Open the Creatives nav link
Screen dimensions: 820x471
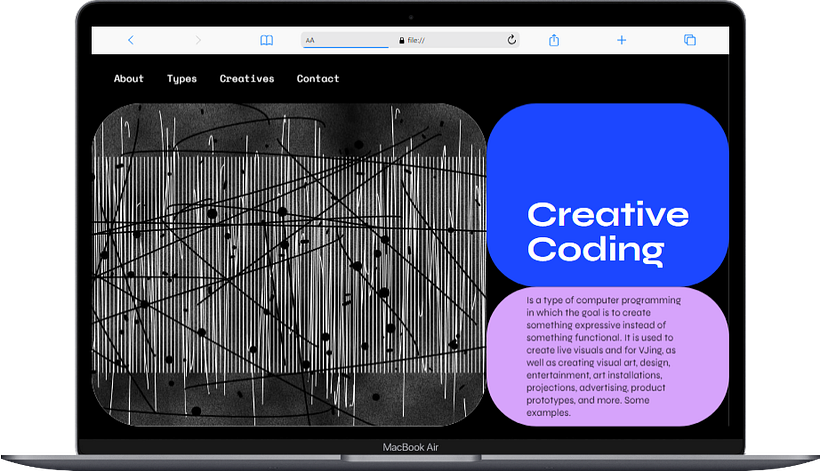tap(247, 78)
